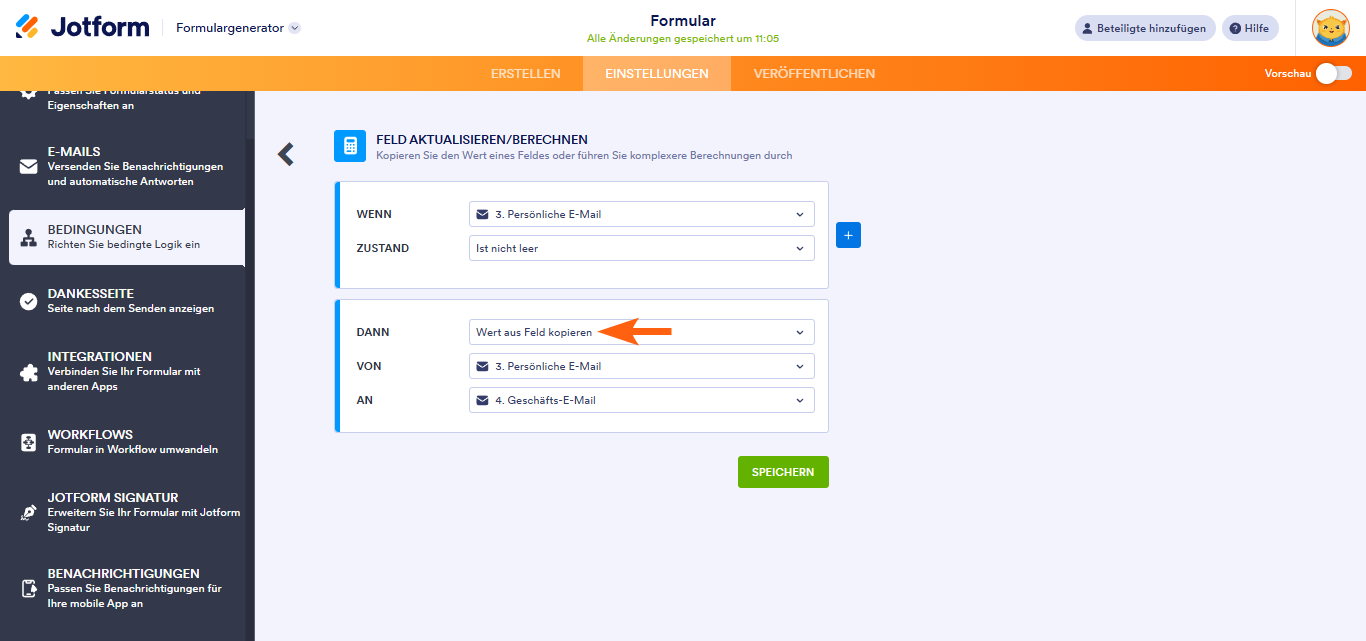1366x641 pixels.
Task: Click the Dankesseite checkmark icon
Action: (x=29, y=301)
